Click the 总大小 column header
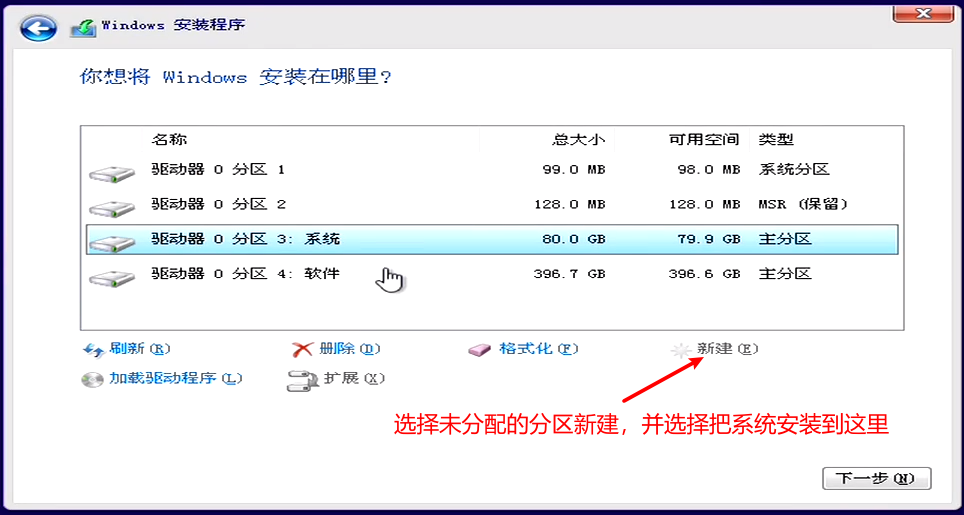 pyautogui.click(x=579, y=140)
